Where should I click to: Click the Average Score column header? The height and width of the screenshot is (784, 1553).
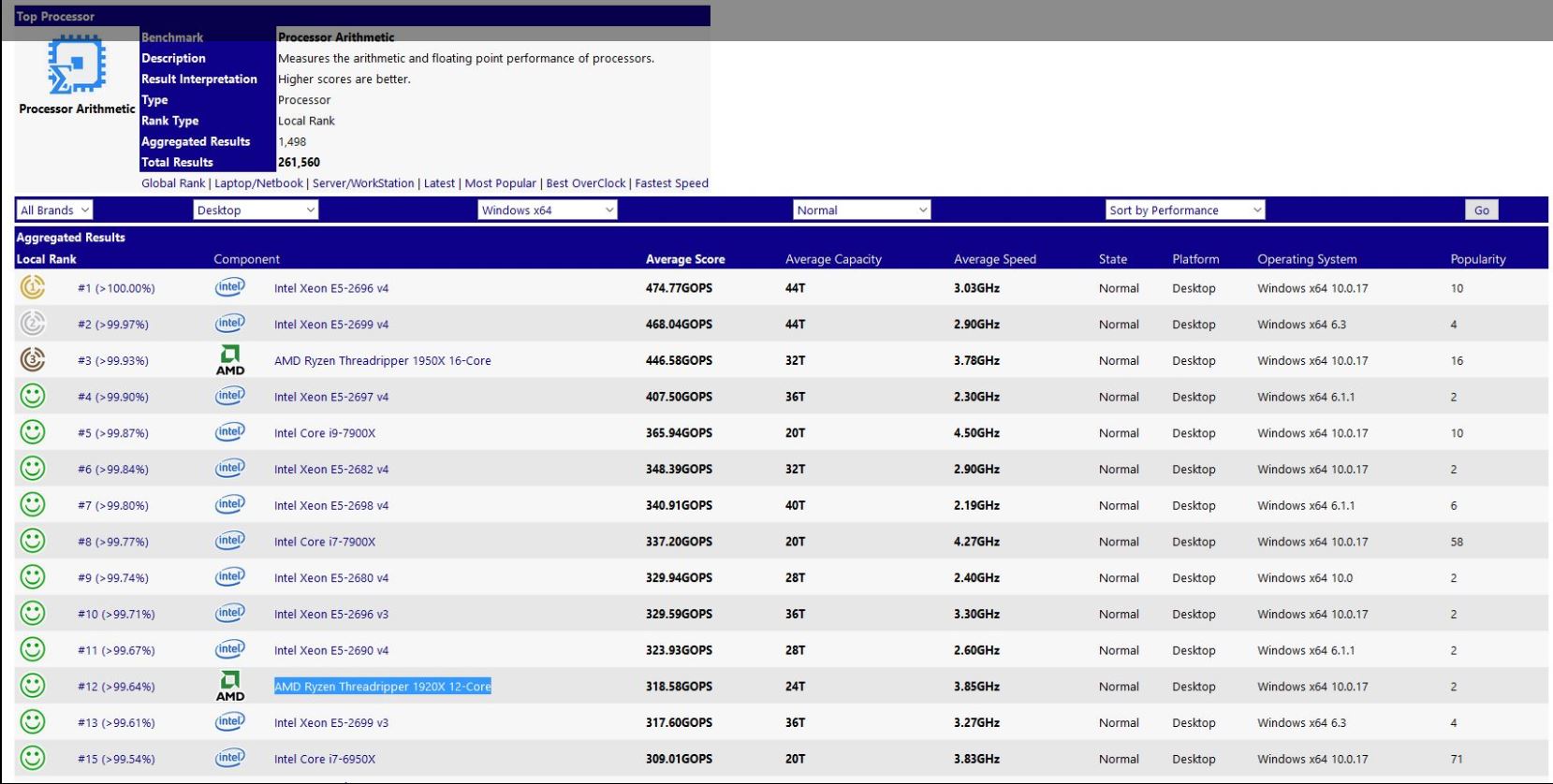(x=685, y=259)
